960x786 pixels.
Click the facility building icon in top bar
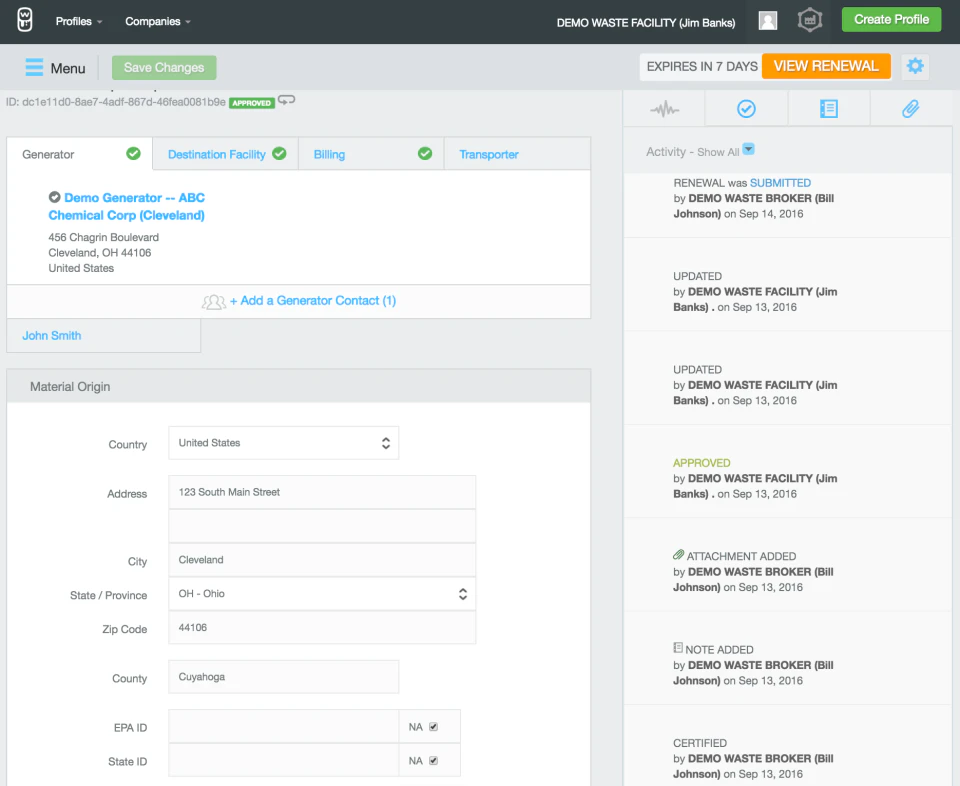(809, 20)
